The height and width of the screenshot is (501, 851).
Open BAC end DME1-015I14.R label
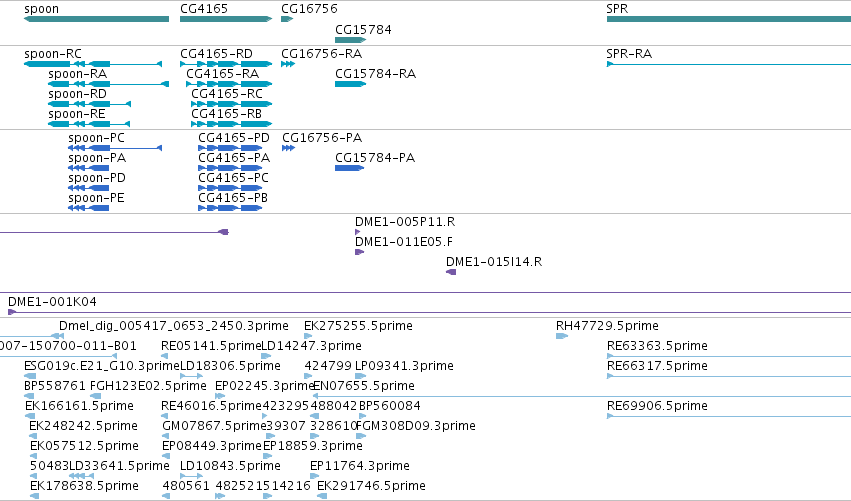click(494, 262)
